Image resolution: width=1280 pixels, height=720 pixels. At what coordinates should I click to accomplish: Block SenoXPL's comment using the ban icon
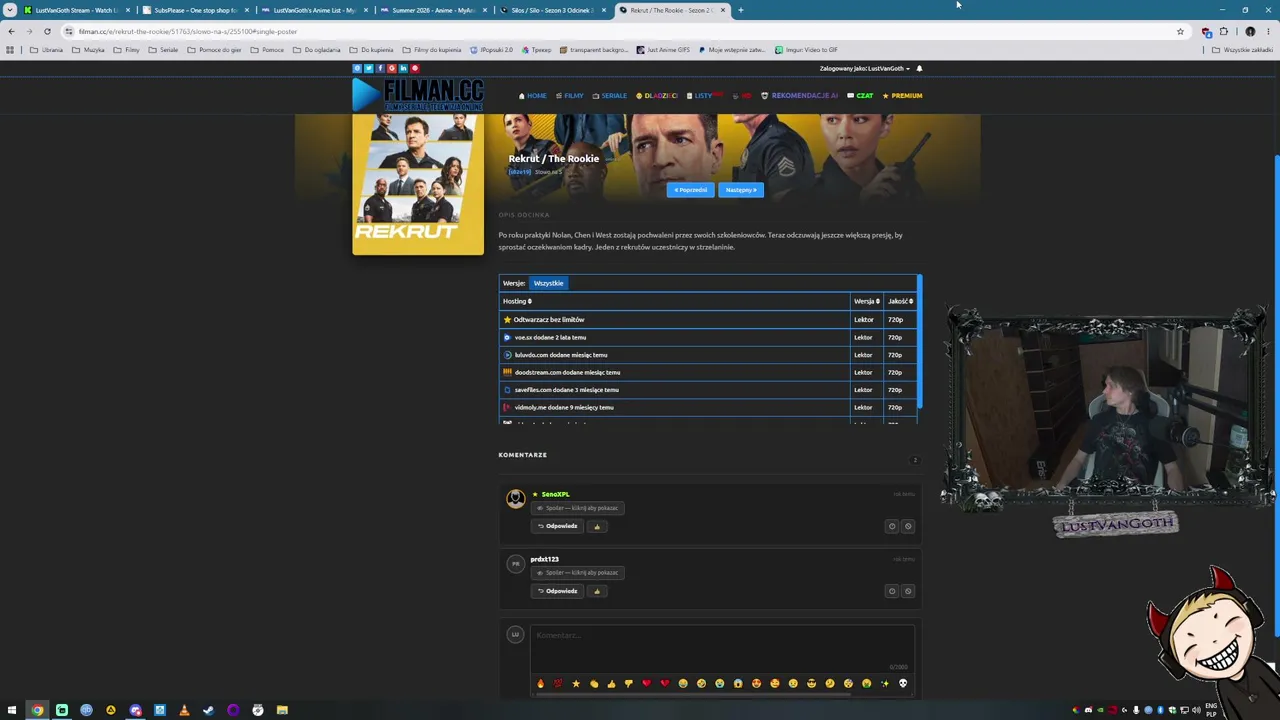[908, 526]
